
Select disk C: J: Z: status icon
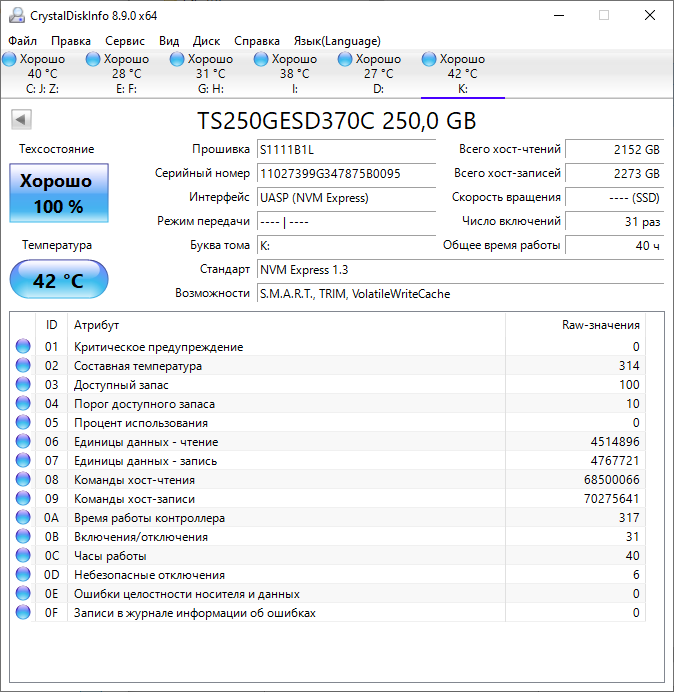coord(9,59)
